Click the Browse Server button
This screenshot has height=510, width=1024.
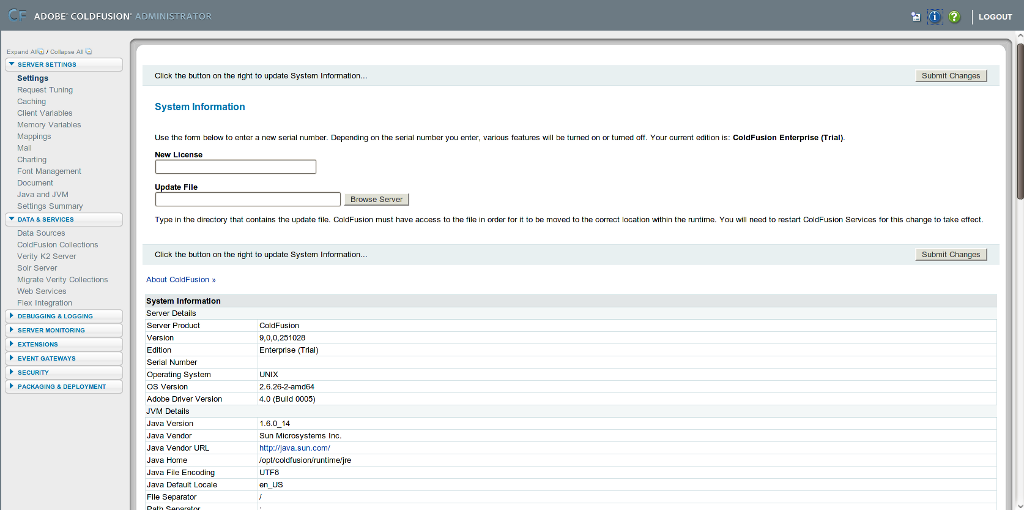pyautogui.click(x=377, y=199)
